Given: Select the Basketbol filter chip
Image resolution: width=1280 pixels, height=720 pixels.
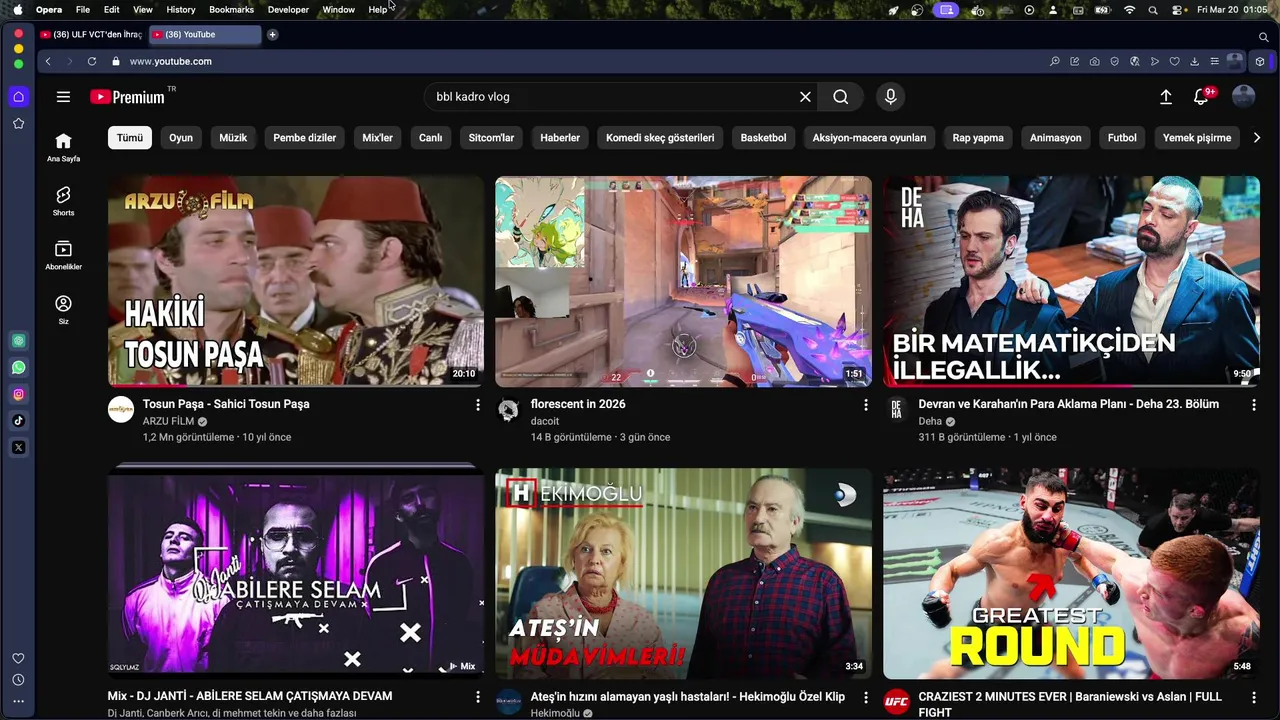Looking at the screenshot, I should point(763,138).
